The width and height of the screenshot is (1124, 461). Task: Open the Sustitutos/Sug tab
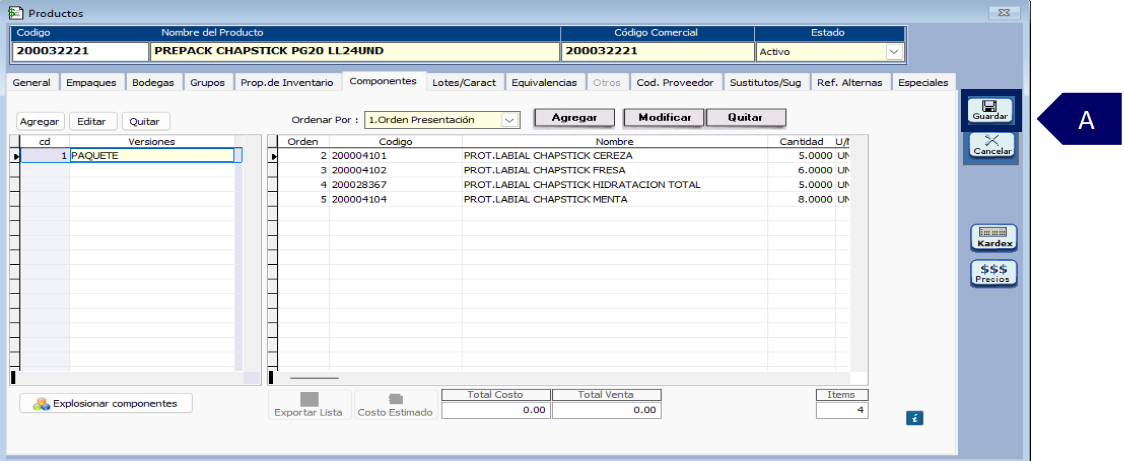(x=765, y=82)
